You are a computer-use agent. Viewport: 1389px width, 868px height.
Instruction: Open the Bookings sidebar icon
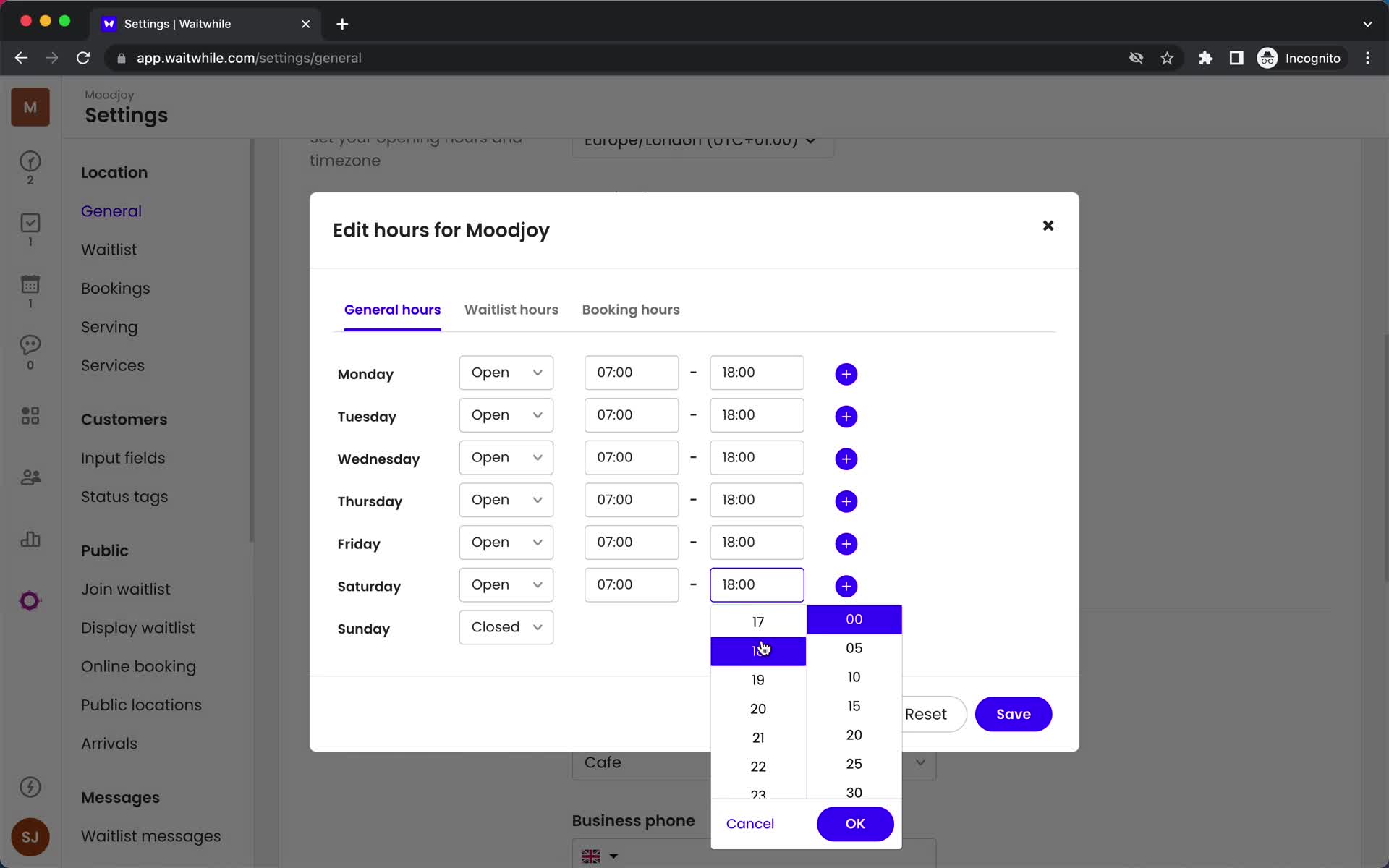(x=29, y=288)
